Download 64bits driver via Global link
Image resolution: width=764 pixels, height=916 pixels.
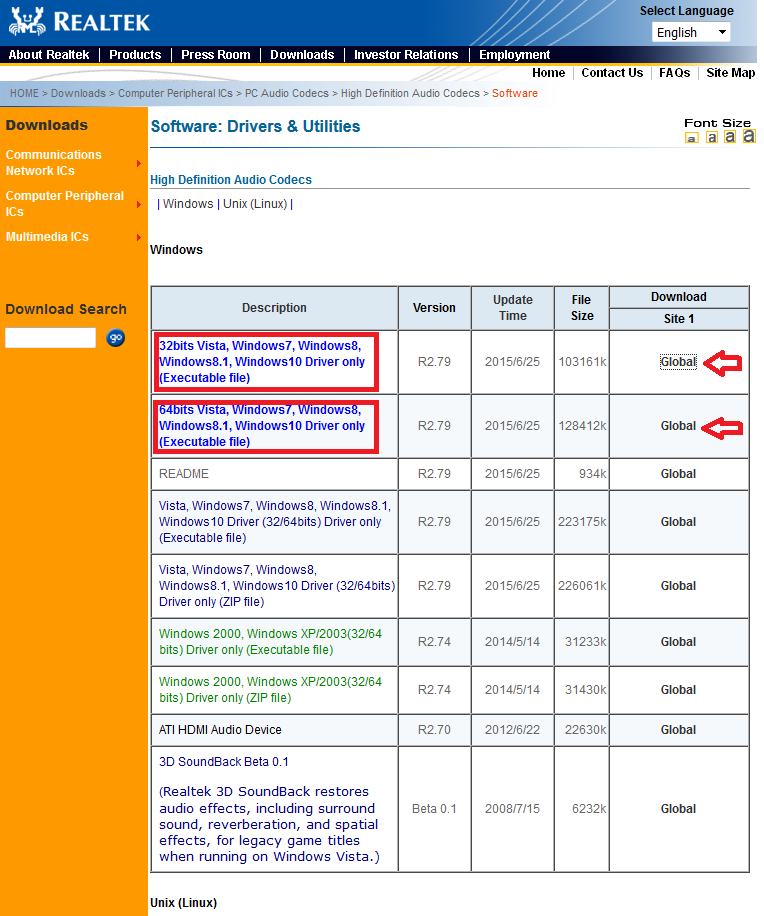678,426
